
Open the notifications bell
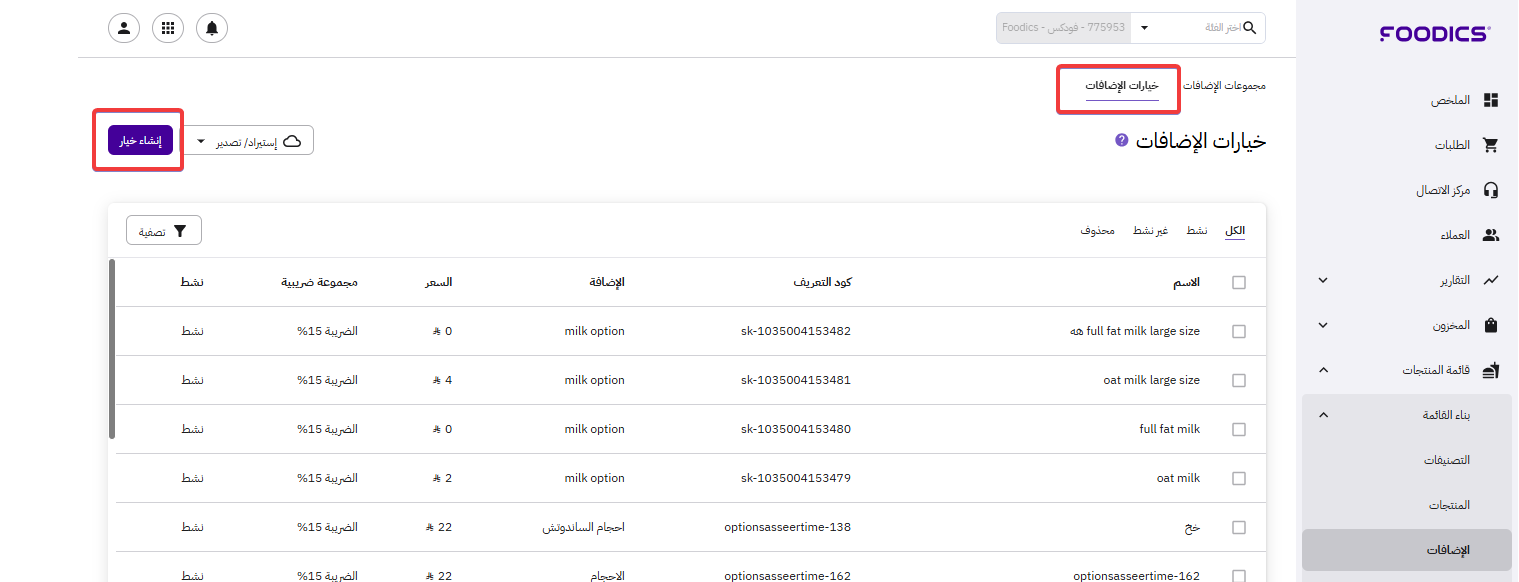click(x=212, y=28)
